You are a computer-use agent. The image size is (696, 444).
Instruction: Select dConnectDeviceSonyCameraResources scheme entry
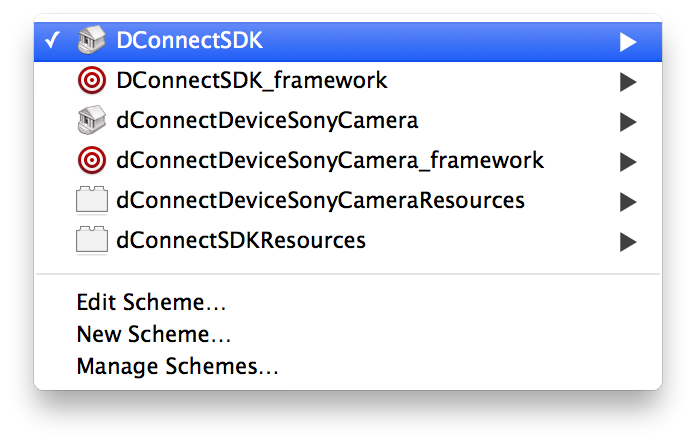tap(320, 200)
